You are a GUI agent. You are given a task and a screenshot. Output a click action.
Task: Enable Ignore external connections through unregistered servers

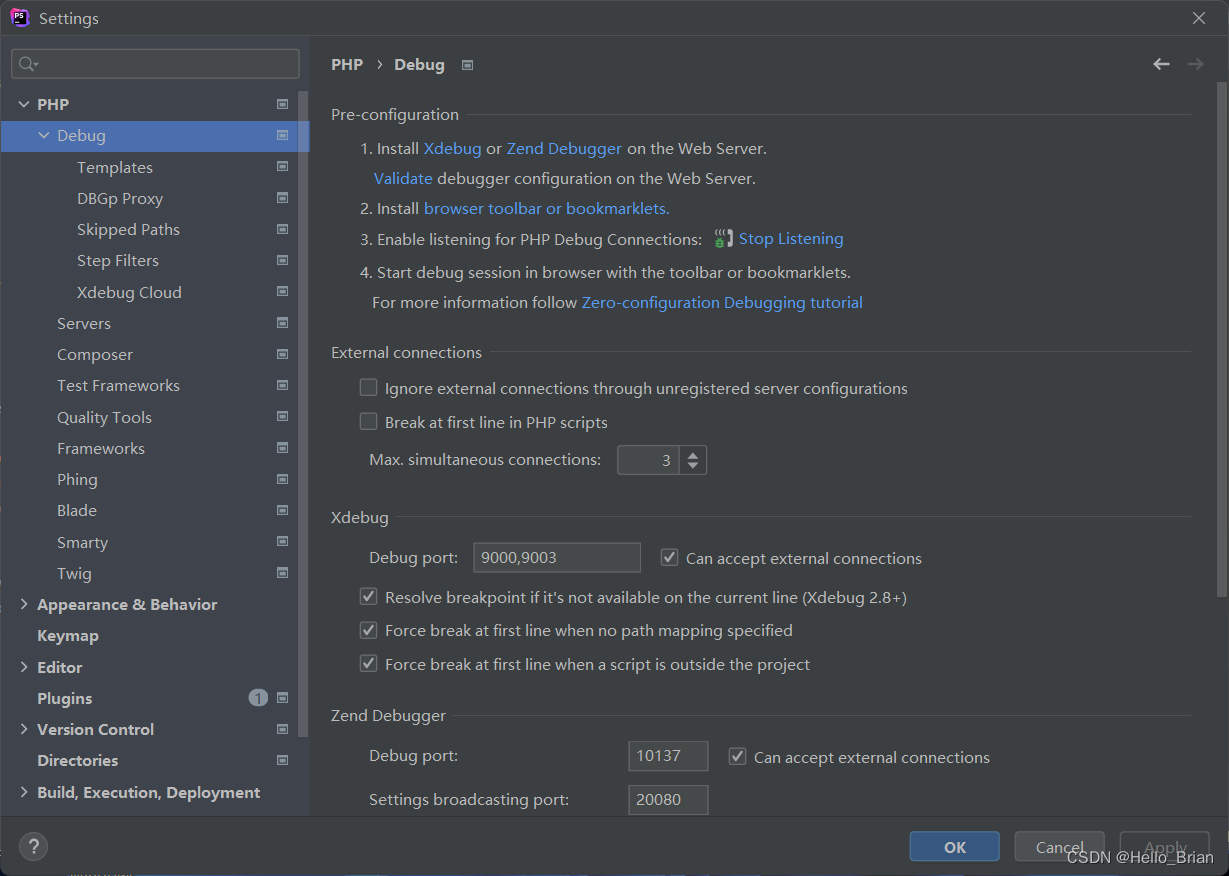[369, 388]
